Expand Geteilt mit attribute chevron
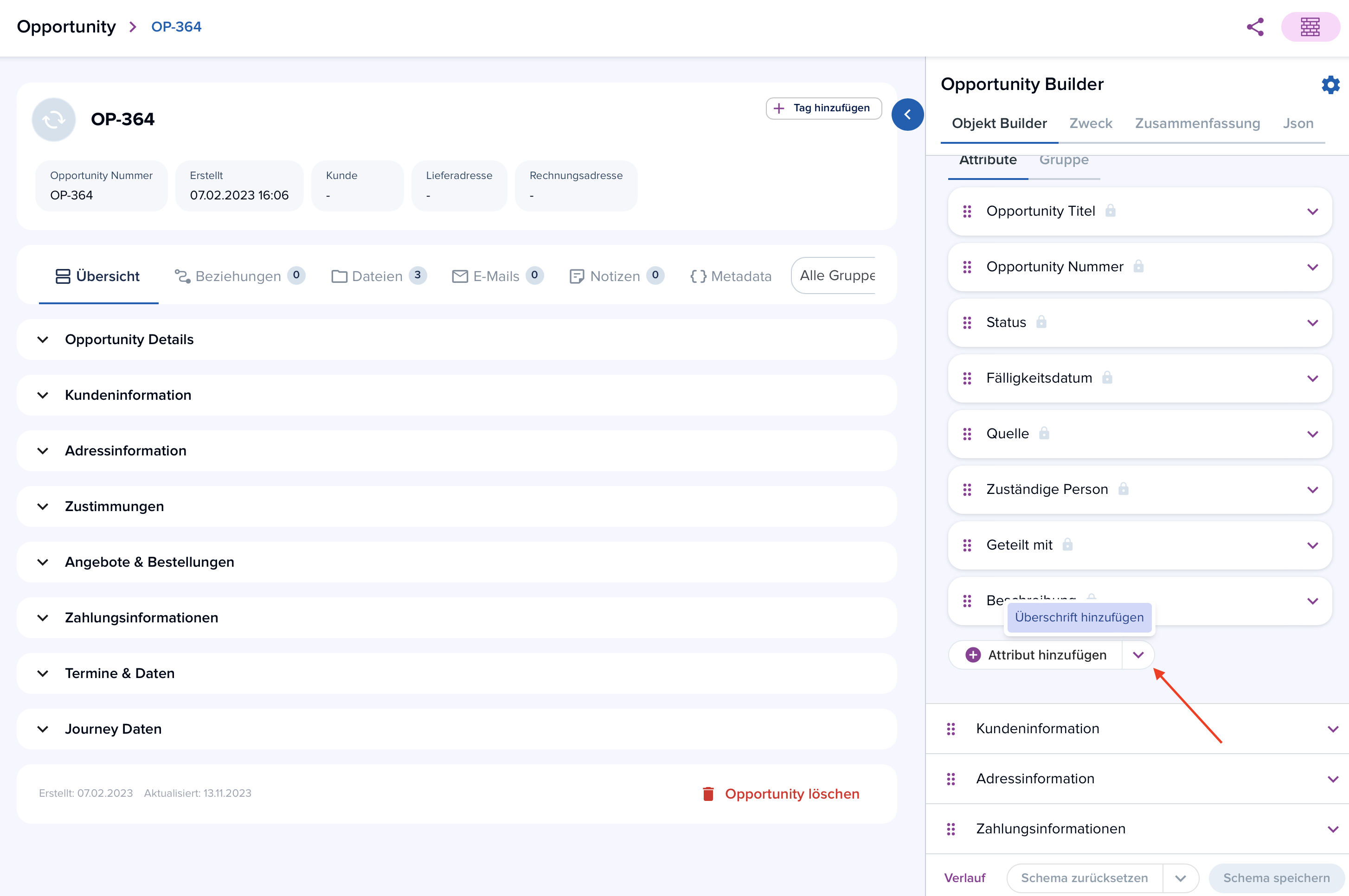 coord(1312,546)
